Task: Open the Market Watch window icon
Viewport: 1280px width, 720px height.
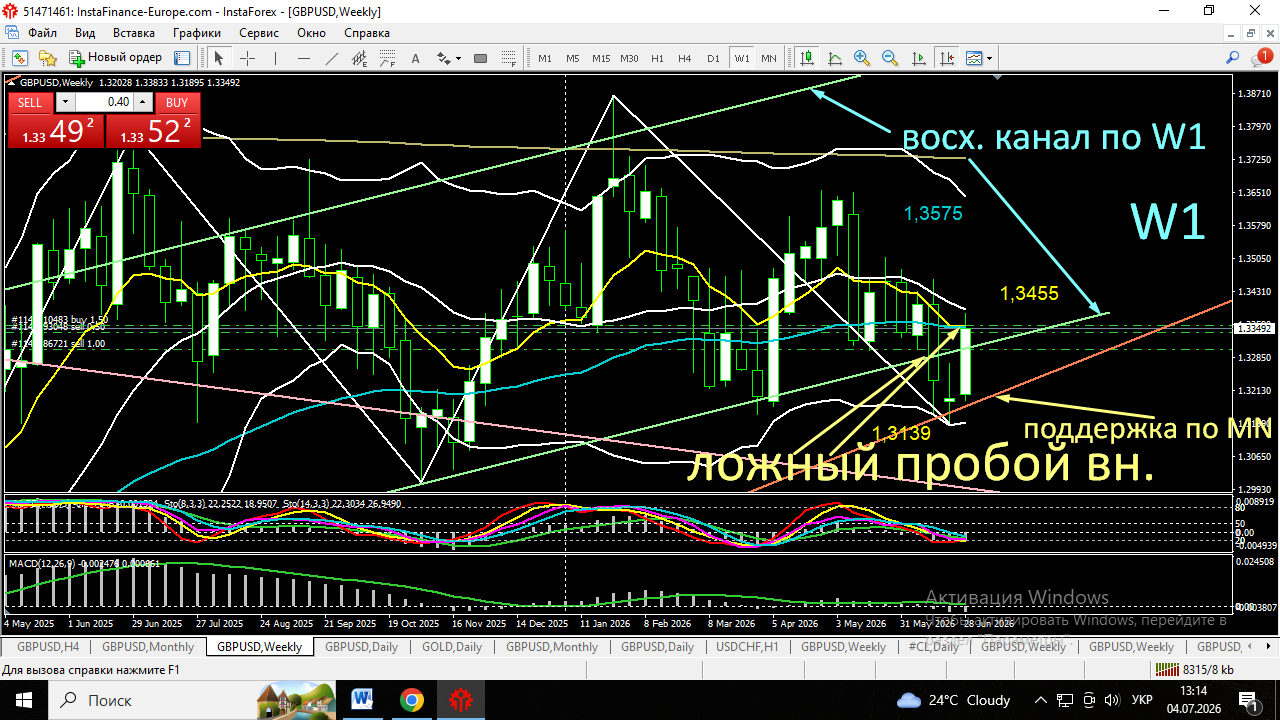Action: tap(20, 58)
